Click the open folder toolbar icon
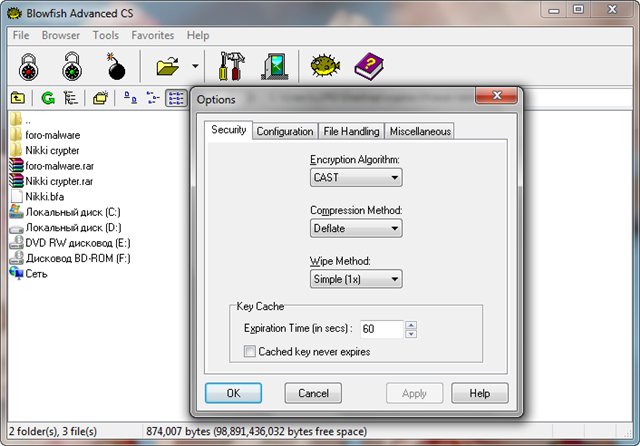640x446 pixels. (x=168, y=66)
